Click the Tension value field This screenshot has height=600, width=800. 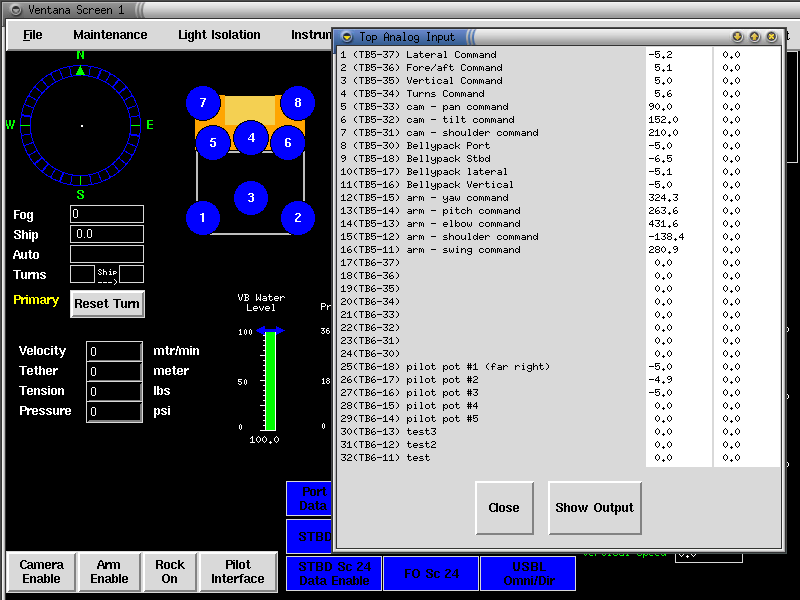pos(114,391)
